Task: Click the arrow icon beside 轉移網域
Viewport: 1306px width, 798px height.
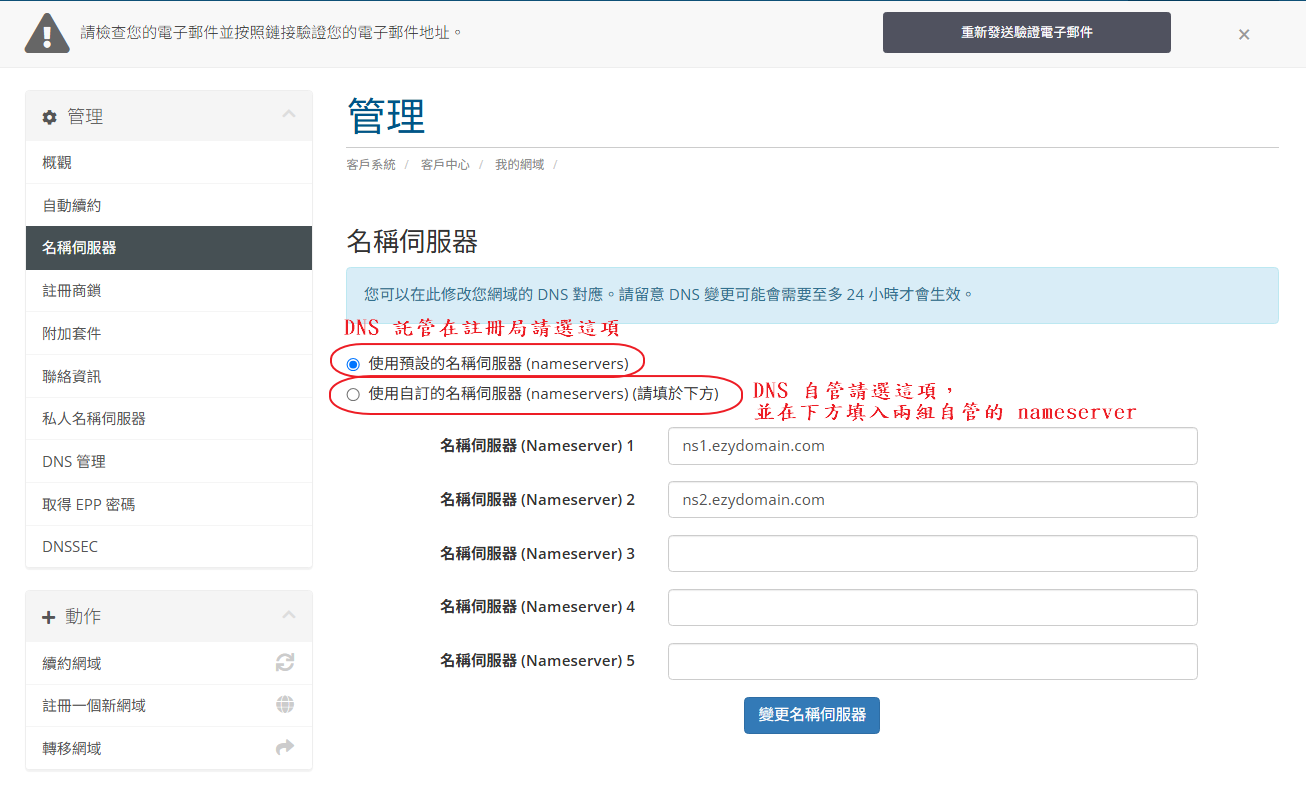Action: (285, 747)
